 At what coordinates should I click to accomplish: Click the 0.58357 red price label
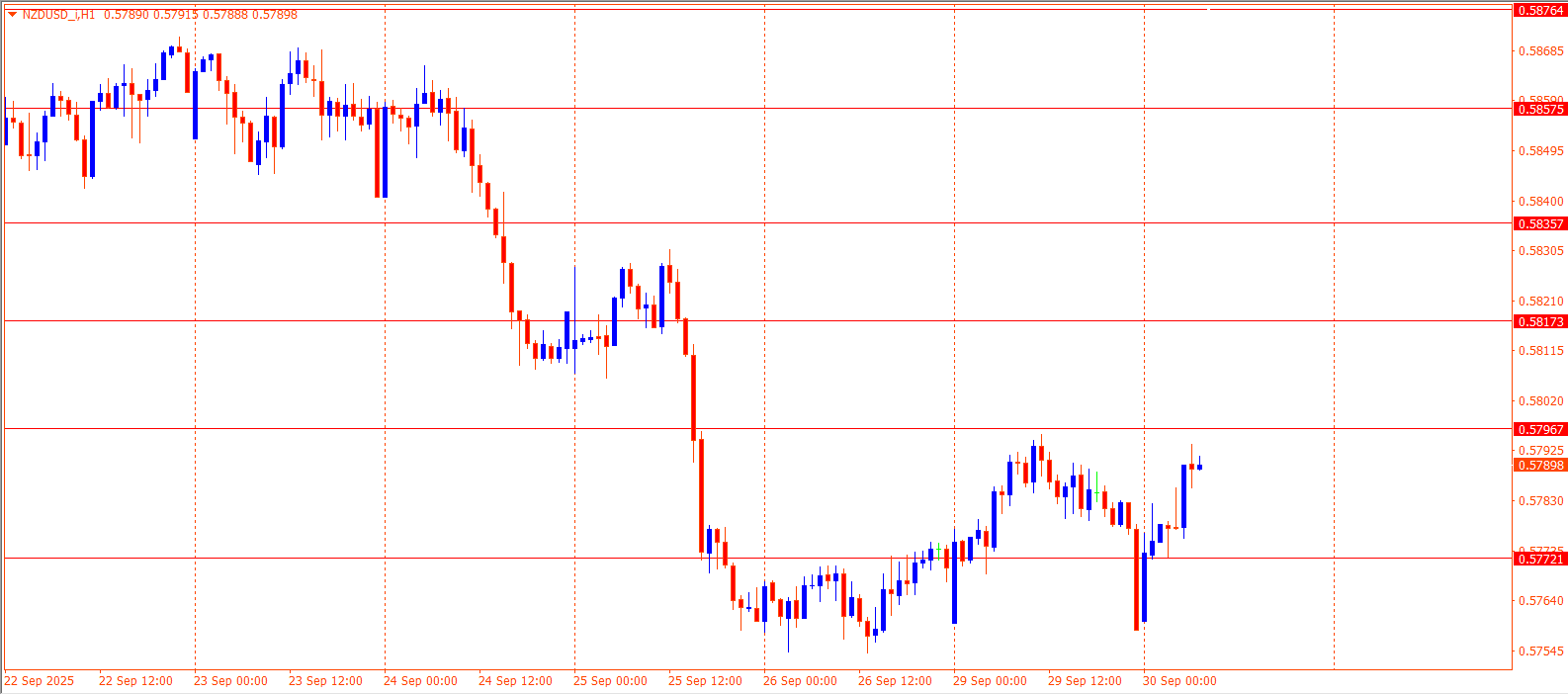[1540, 224]
